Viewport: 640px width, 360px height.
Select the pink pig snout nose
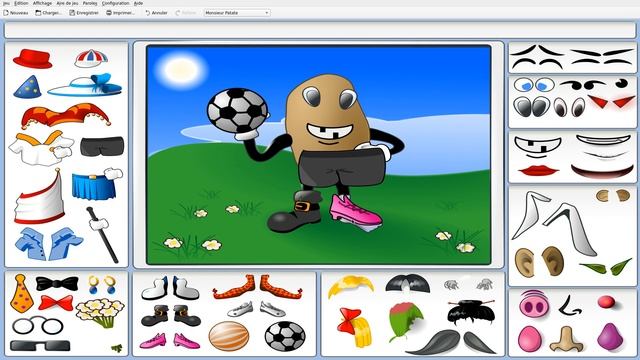tap(534, 304)
